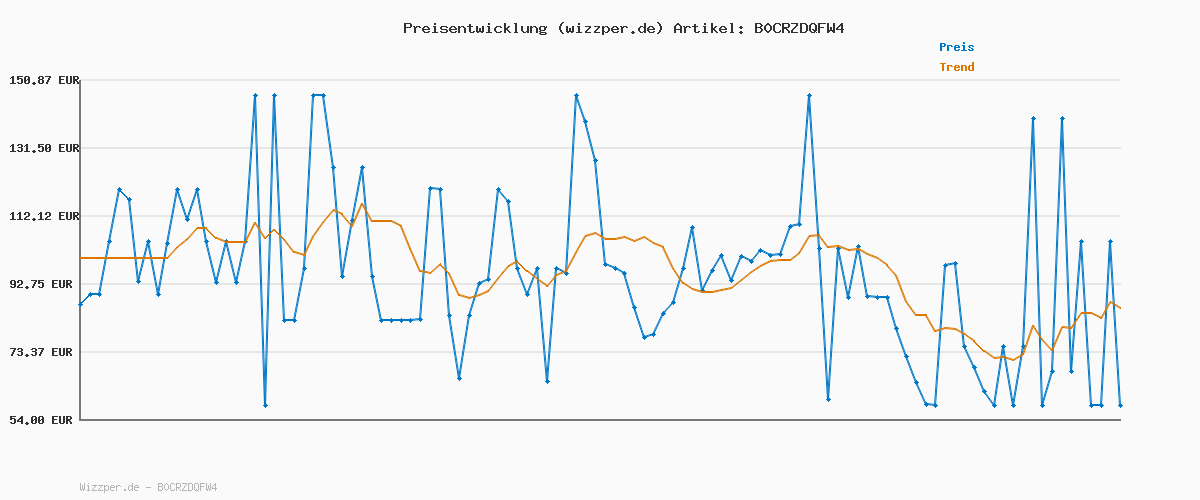Viewport: 1200px width, 500px height.
Task: Click the 92.75 EUR axis label
Action: (x=46, y=284)
